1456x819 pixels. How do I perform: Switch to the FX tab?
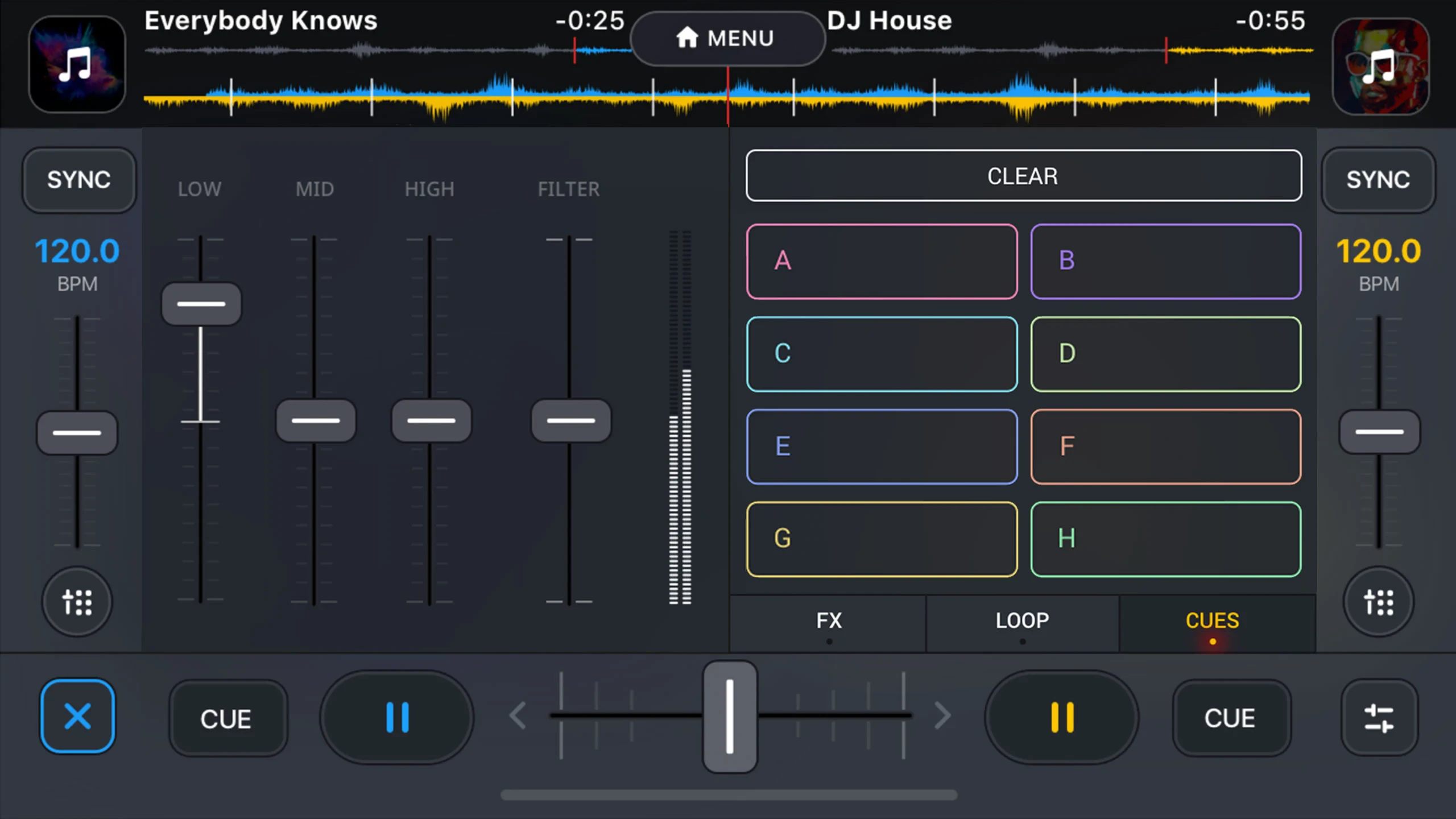pyautogui.click(x=829, y=621)
